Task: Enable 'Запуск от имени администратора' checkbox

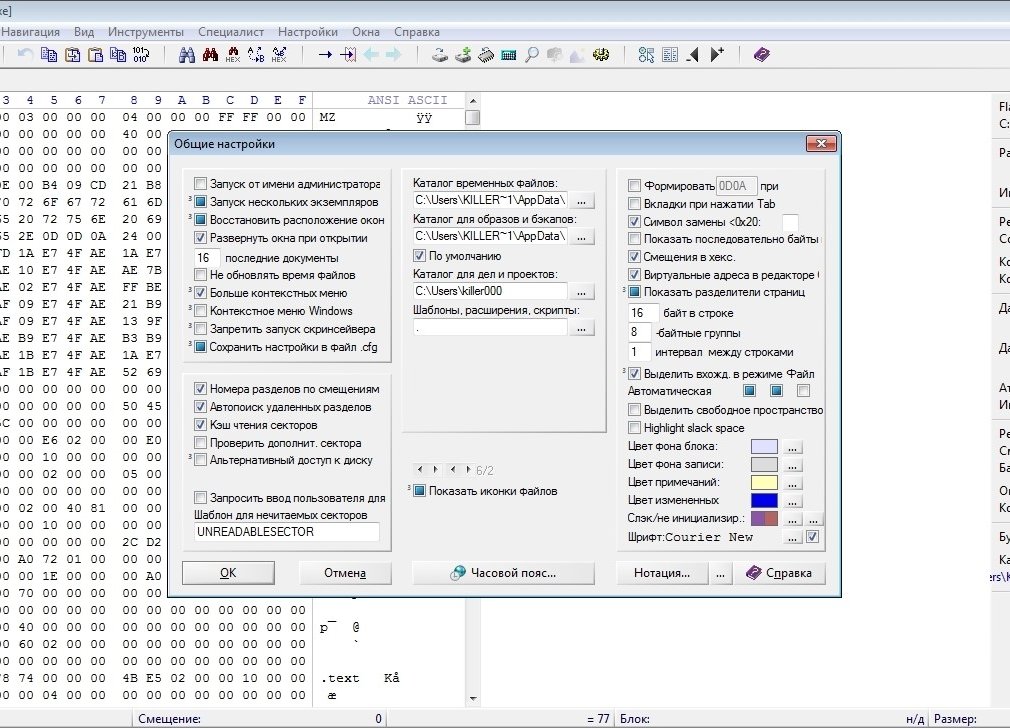Action: [x=200, y=184]
